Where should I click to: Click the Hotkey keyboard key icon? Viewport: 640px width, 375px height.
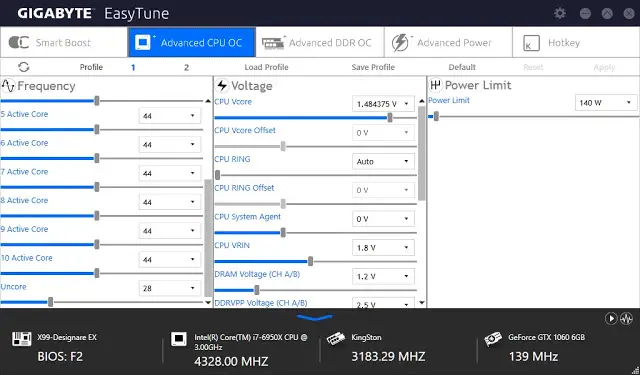pyautogui.click(x=531, y=43)
